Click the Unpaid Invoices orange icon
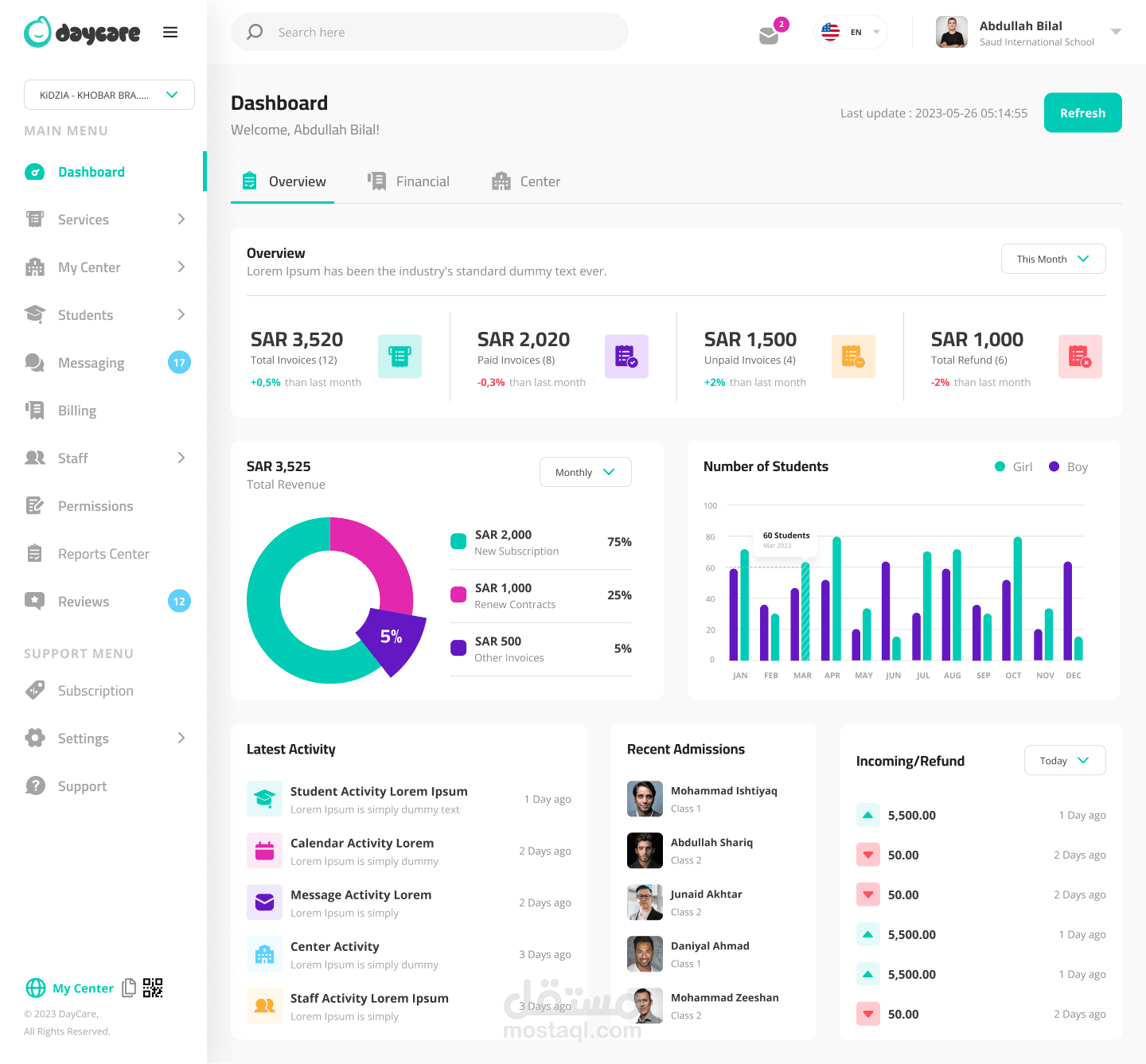Viewport: 1146px width, 1064px height. [x=853, y=357]
